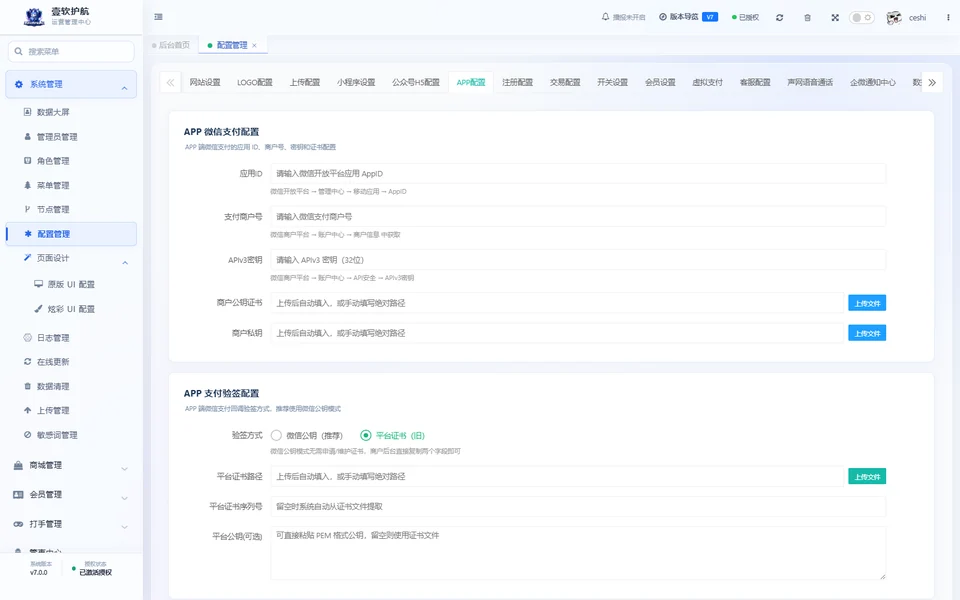Switch to the 企微通知中心 tab
Viewport: 960px width, 600px height.
coord(872,82)
